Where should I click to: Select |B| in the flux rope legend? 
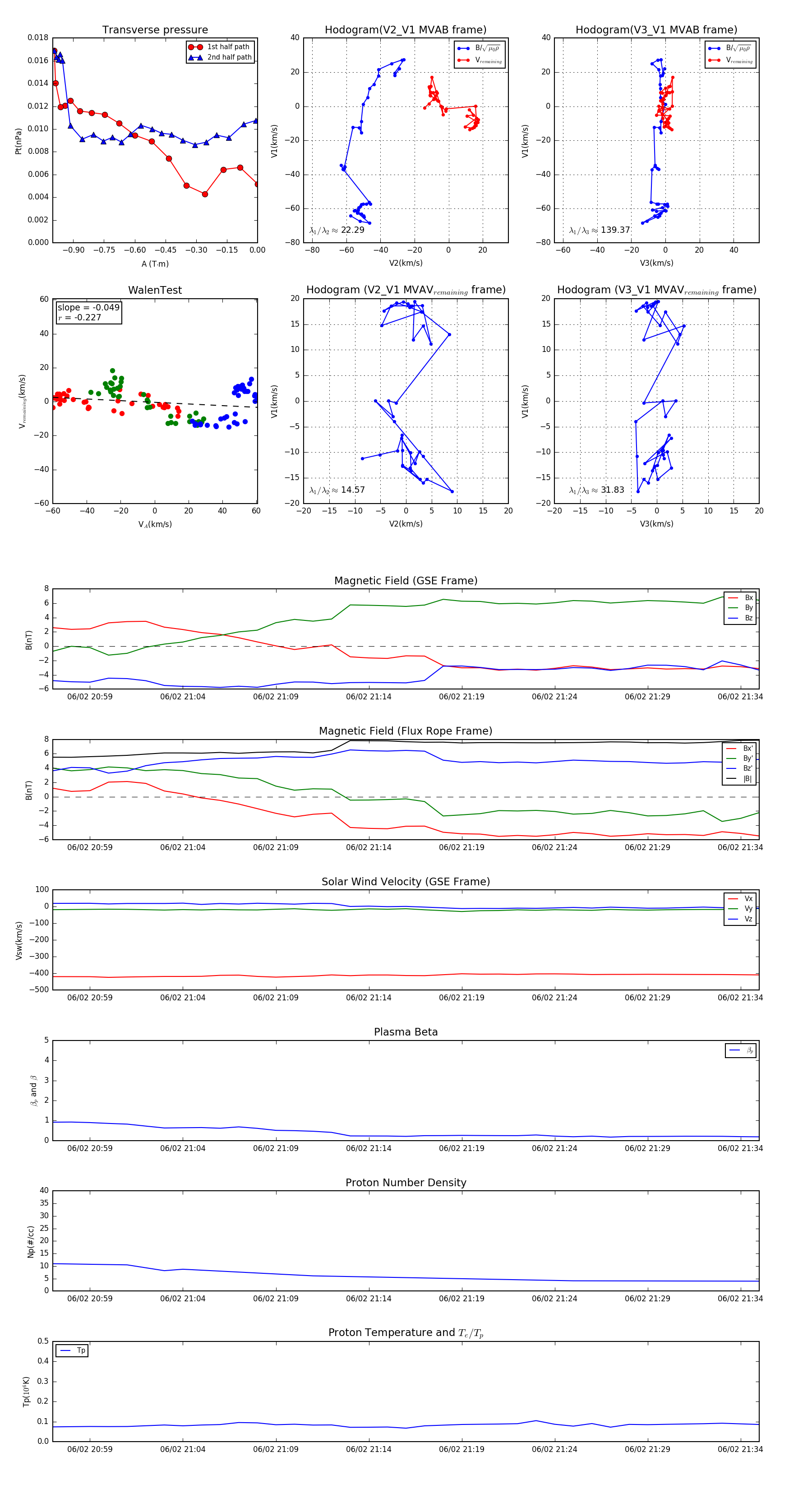pyautogui.click(x=740, y=779)
